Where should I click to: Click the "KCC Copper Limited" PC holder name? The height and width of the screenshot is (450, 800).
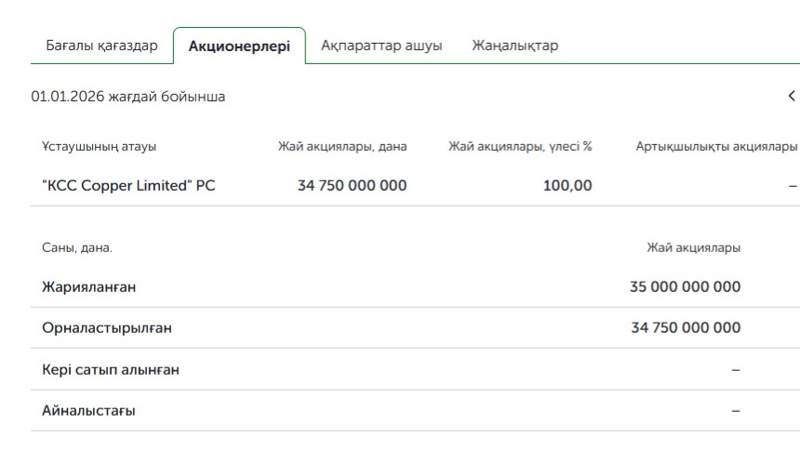128,185
